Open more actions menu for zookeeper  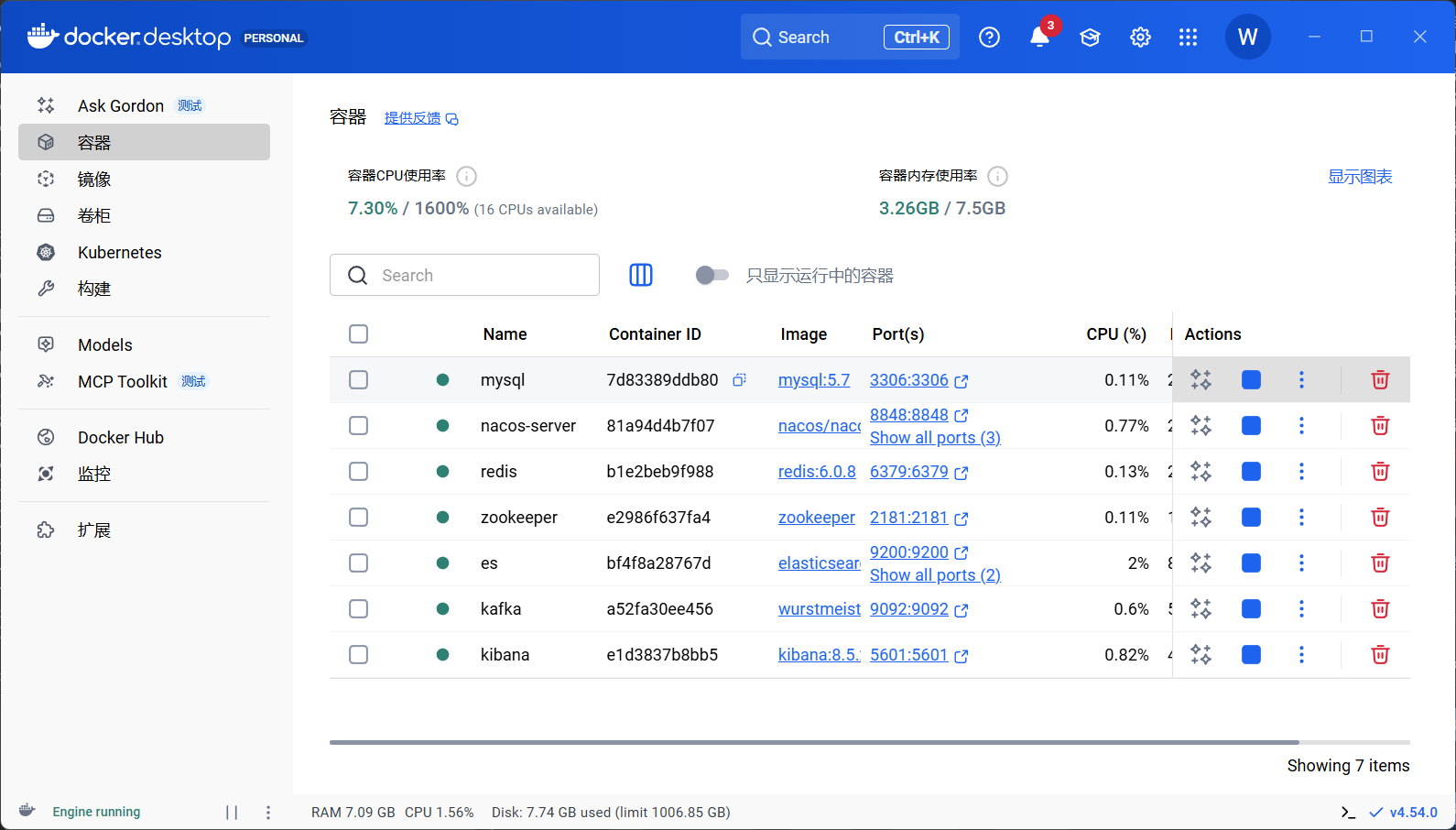click(x=1301, y=518)
